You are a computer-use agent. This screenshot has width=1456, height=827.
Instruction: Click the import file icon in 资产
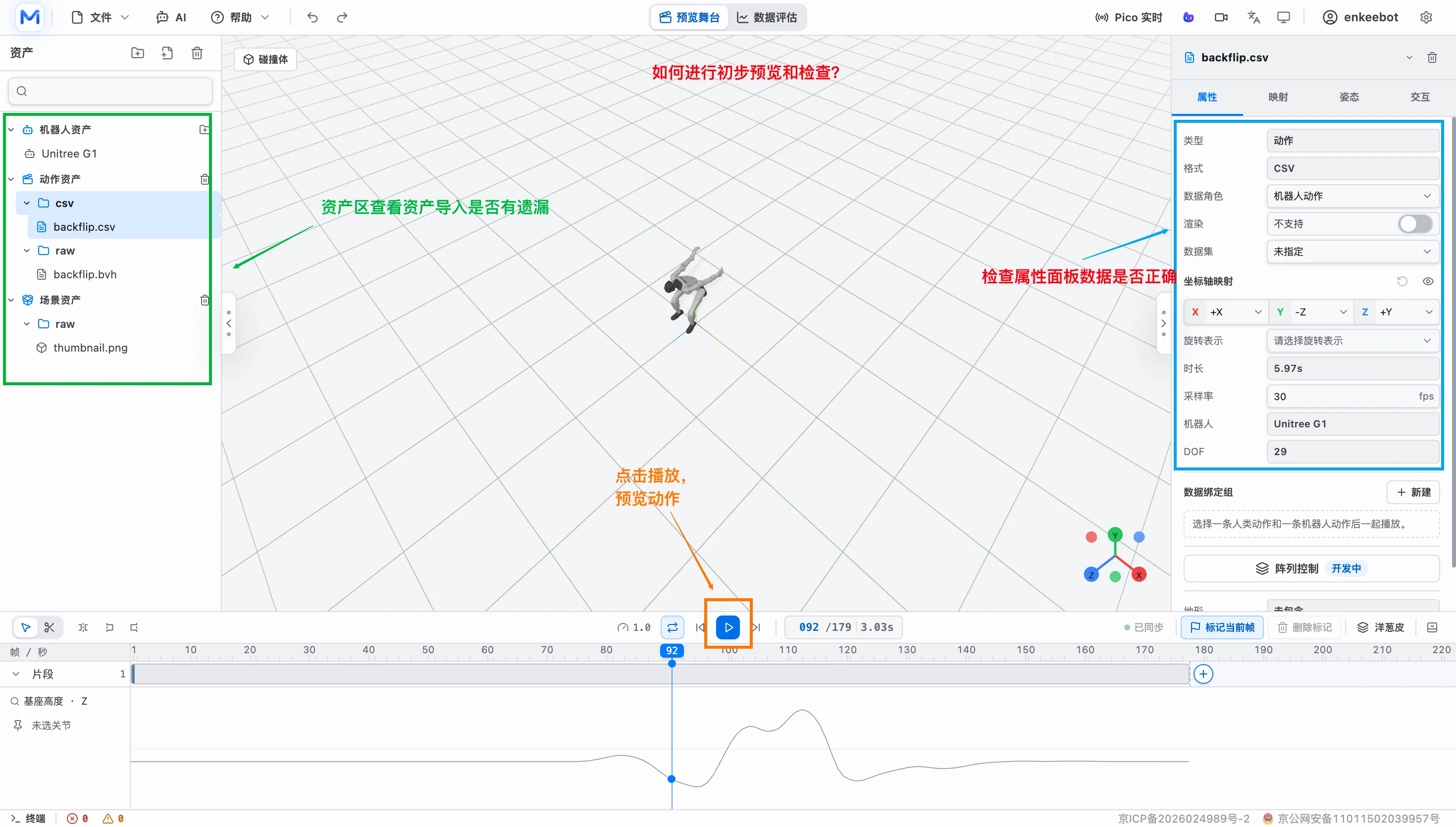click(x=167, y=53)
